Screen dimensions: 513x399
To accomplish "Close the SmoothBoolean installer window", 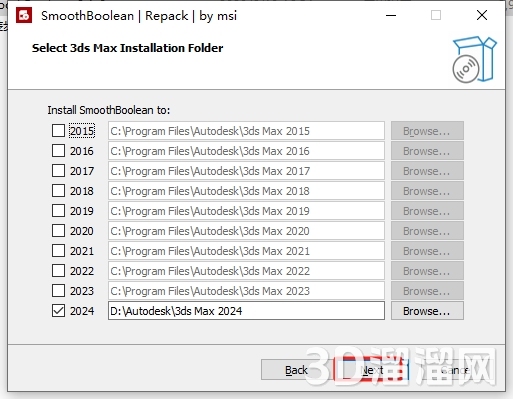I will point(482,15).
